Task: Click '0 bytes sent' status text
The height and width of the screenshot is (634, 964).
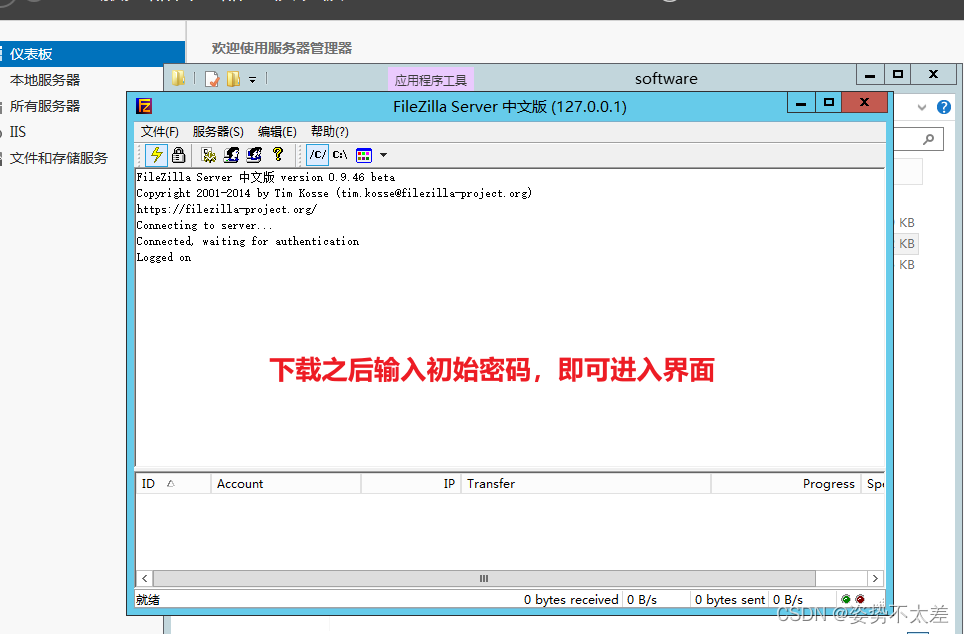Action: 730,600
